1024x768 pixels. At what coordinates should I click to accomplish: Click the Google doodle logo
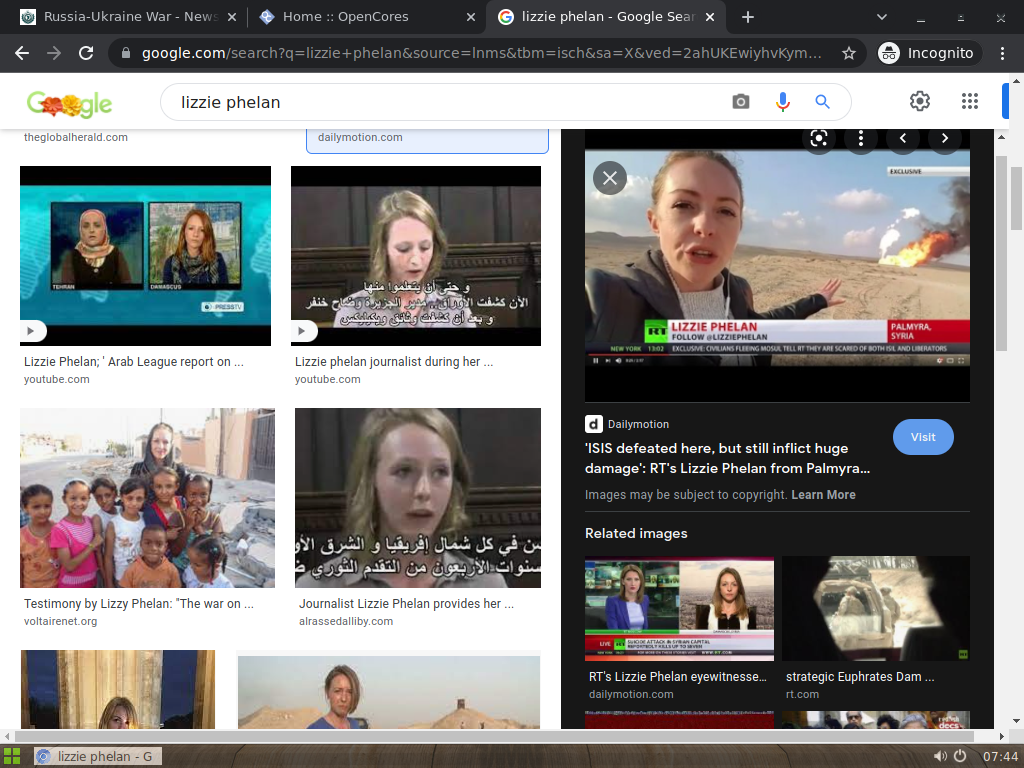tap(69, 103)
